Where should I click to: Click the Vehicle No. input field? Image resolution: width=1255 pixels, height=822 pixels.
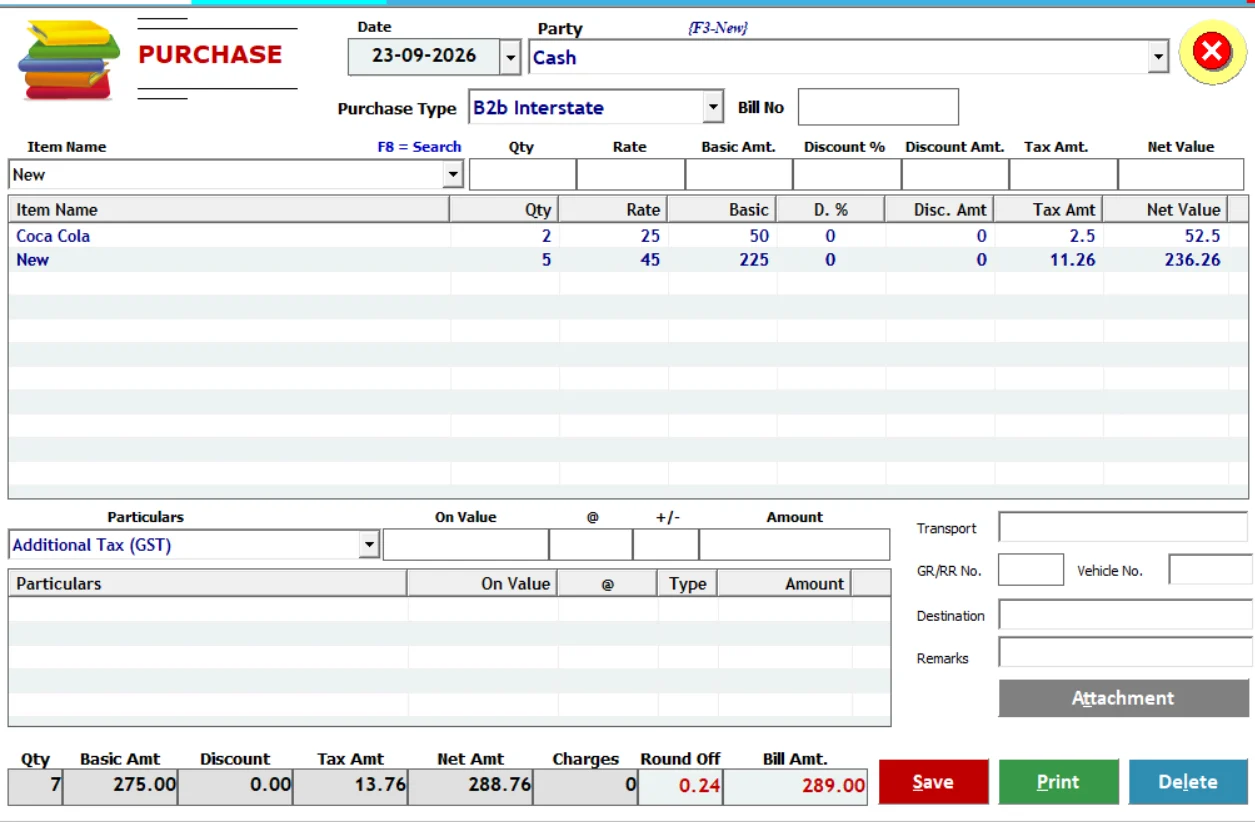pyautogui.click(x=1210, y=570)
